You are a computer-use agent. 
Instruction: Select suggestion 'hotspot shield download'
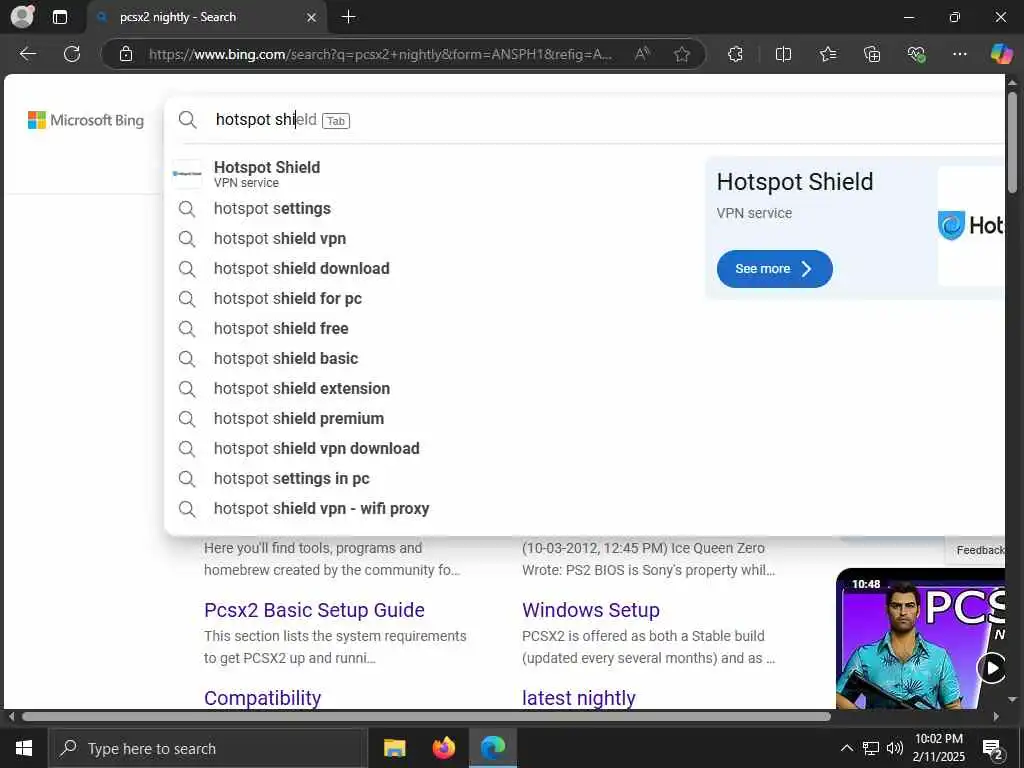point(431,268)
